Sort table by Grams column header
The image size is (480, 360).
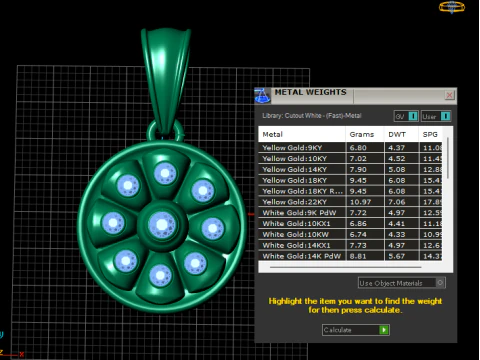tap(365, 134)
